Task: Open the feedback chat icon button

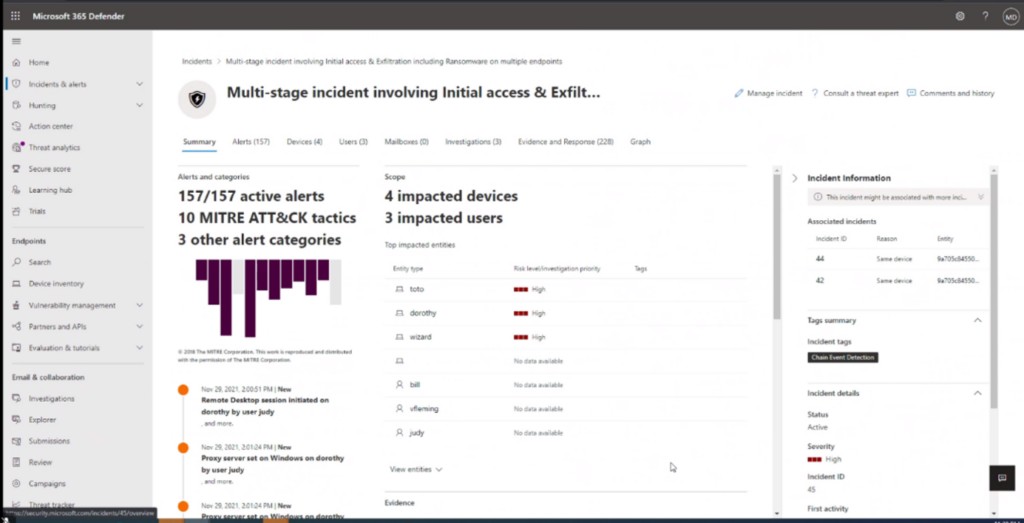Action: pyautogui.click(x=1002, y=478)
